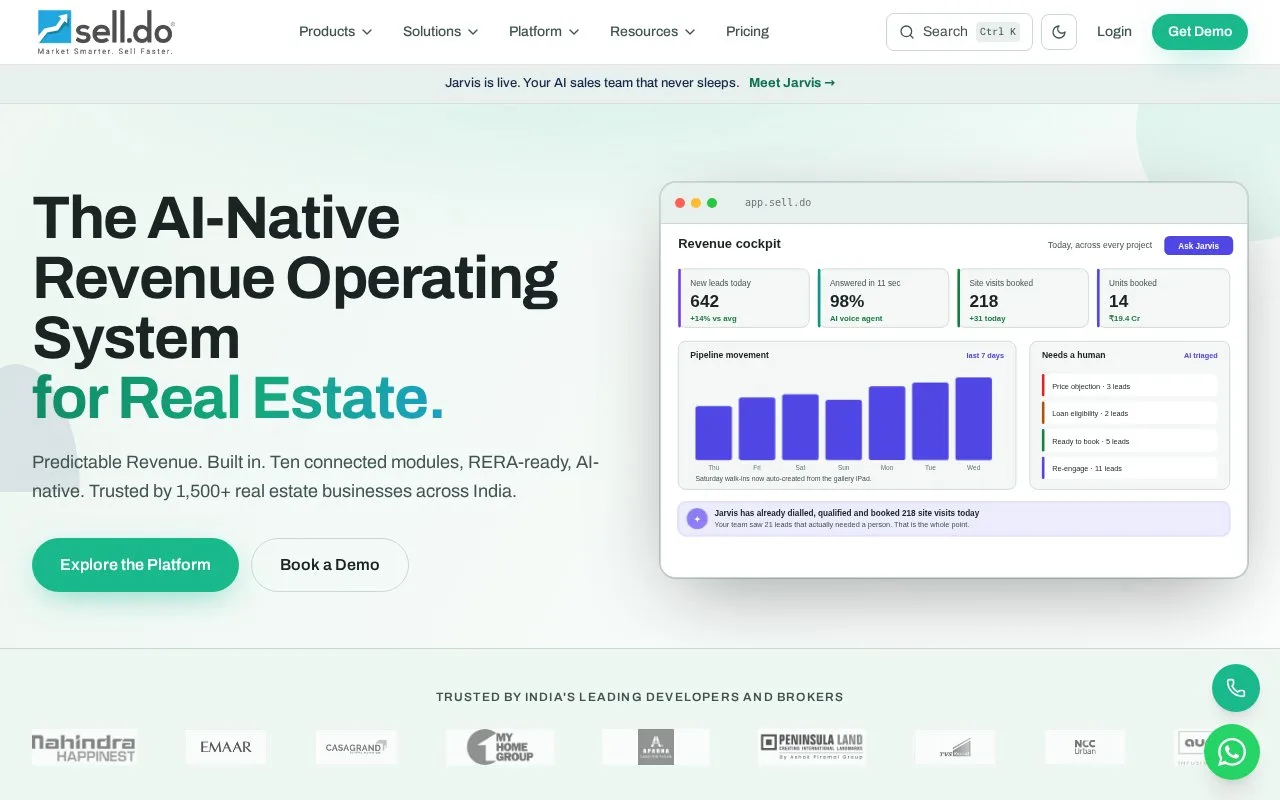This screenshot has width=1280, height=800.
Task: Click the Re-engage · 11 leads row
Action: click(x=1130, y=468)
